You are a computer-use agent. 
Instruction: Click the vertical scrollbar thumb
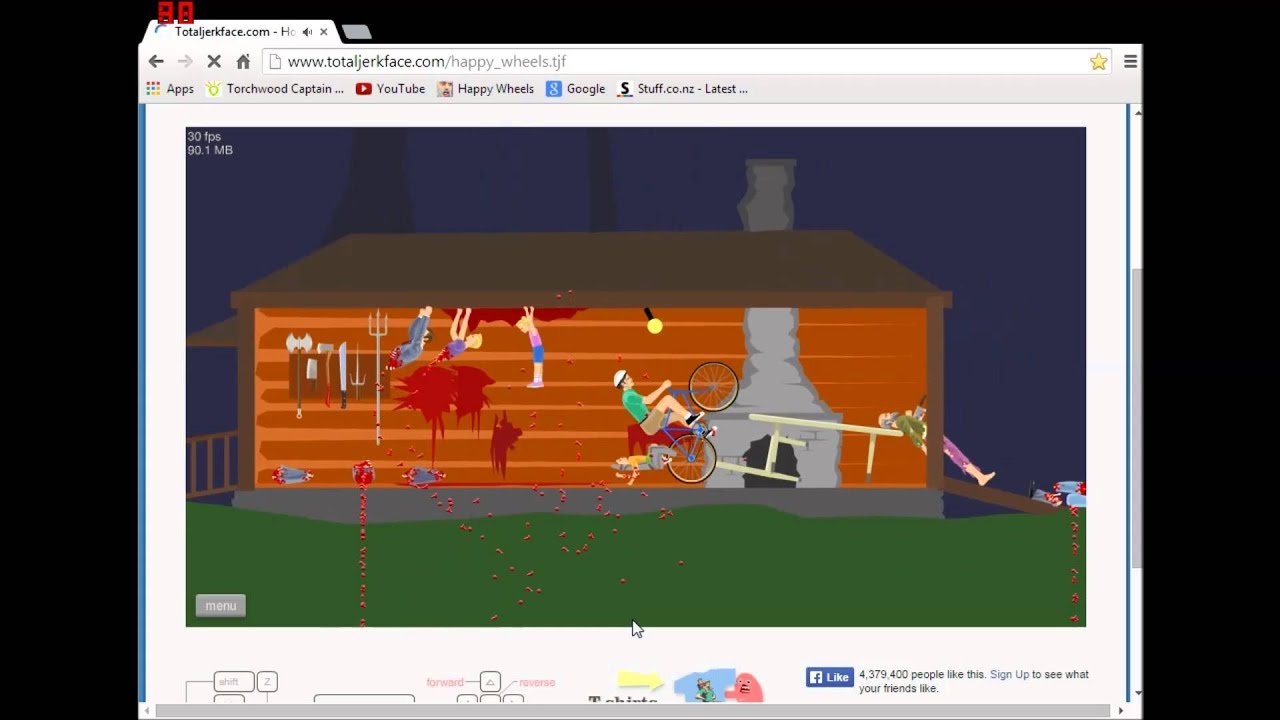tap(1136, 420)
